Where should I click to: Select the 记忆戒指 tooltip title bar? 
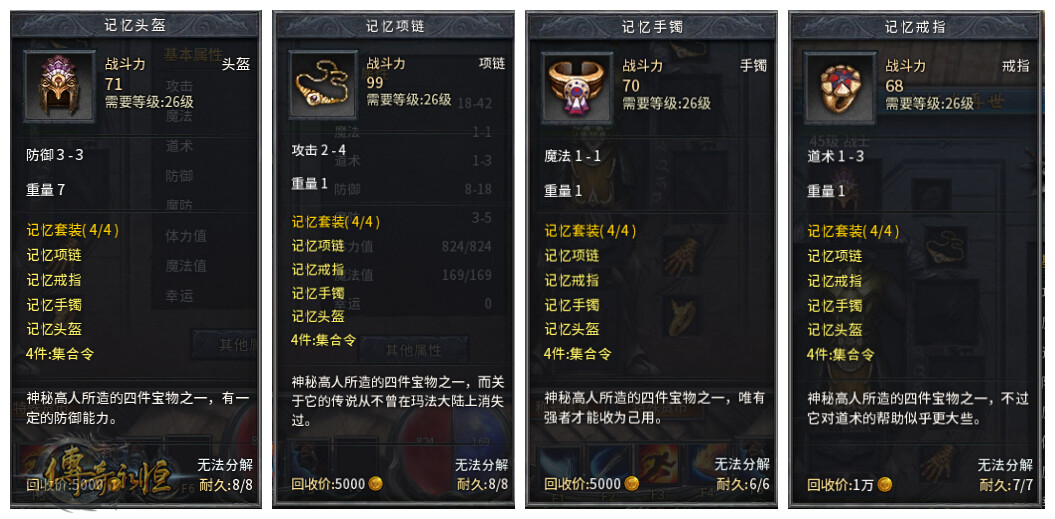pyautogui.click(x=915, y=27)
